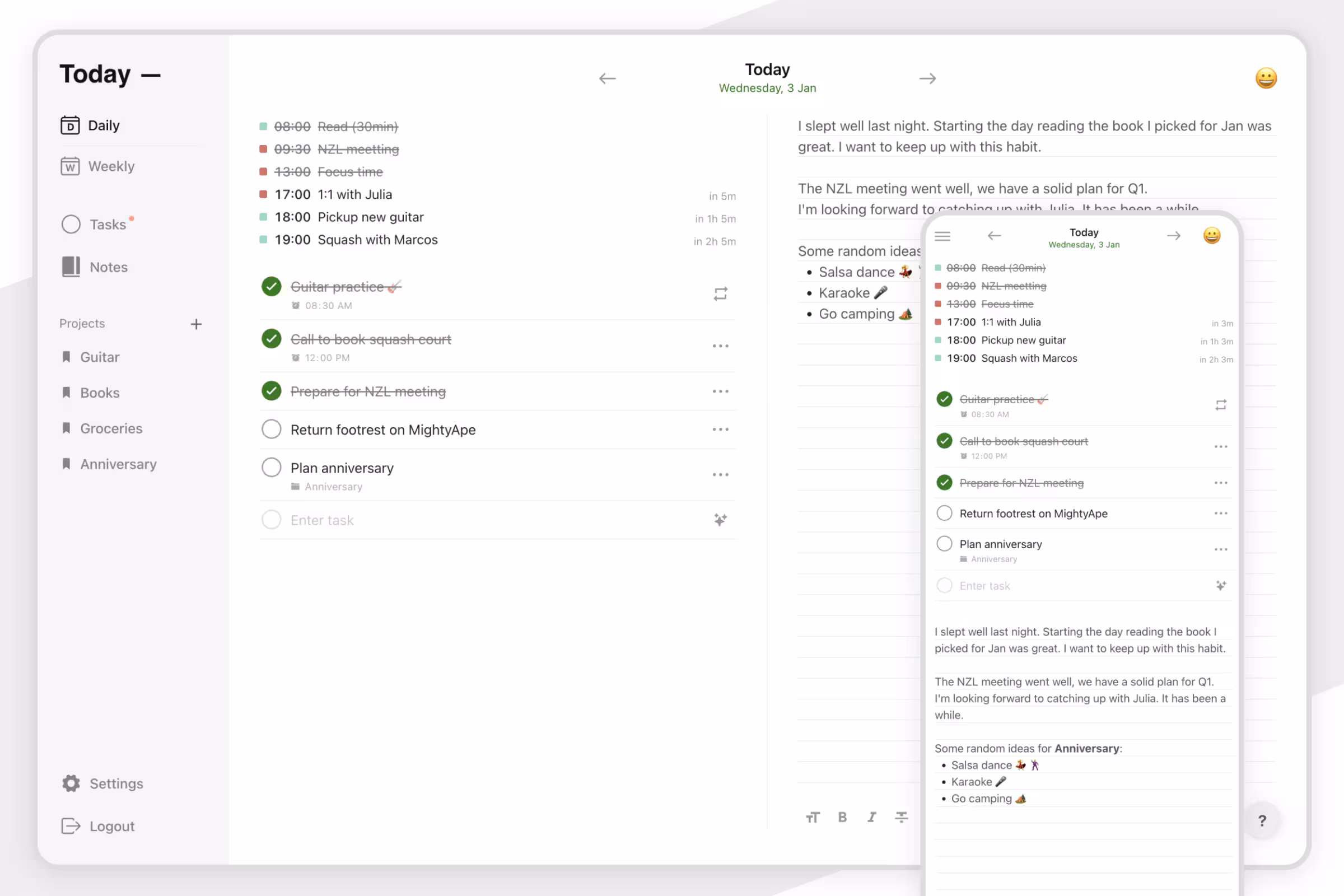
Task: Uncheck the Guitar practice task in desktop view
Action: pos(272,286)
